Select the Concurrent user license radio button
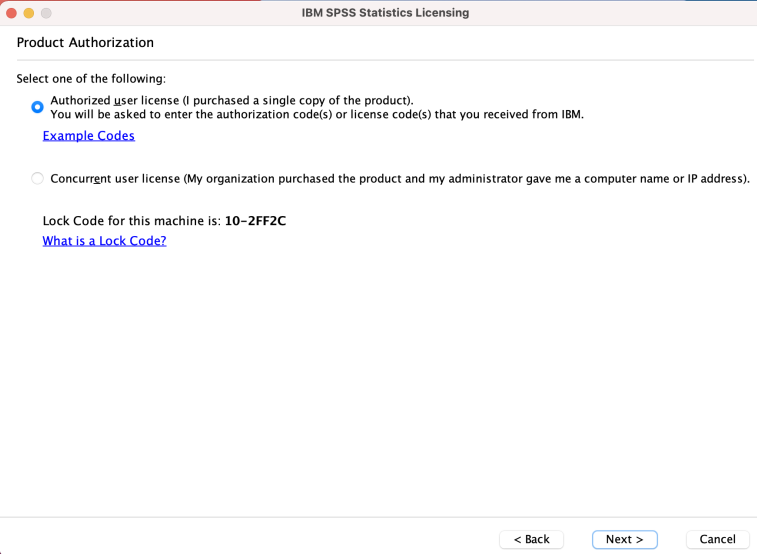Screen dimensions: 757x554 (37, 179)
